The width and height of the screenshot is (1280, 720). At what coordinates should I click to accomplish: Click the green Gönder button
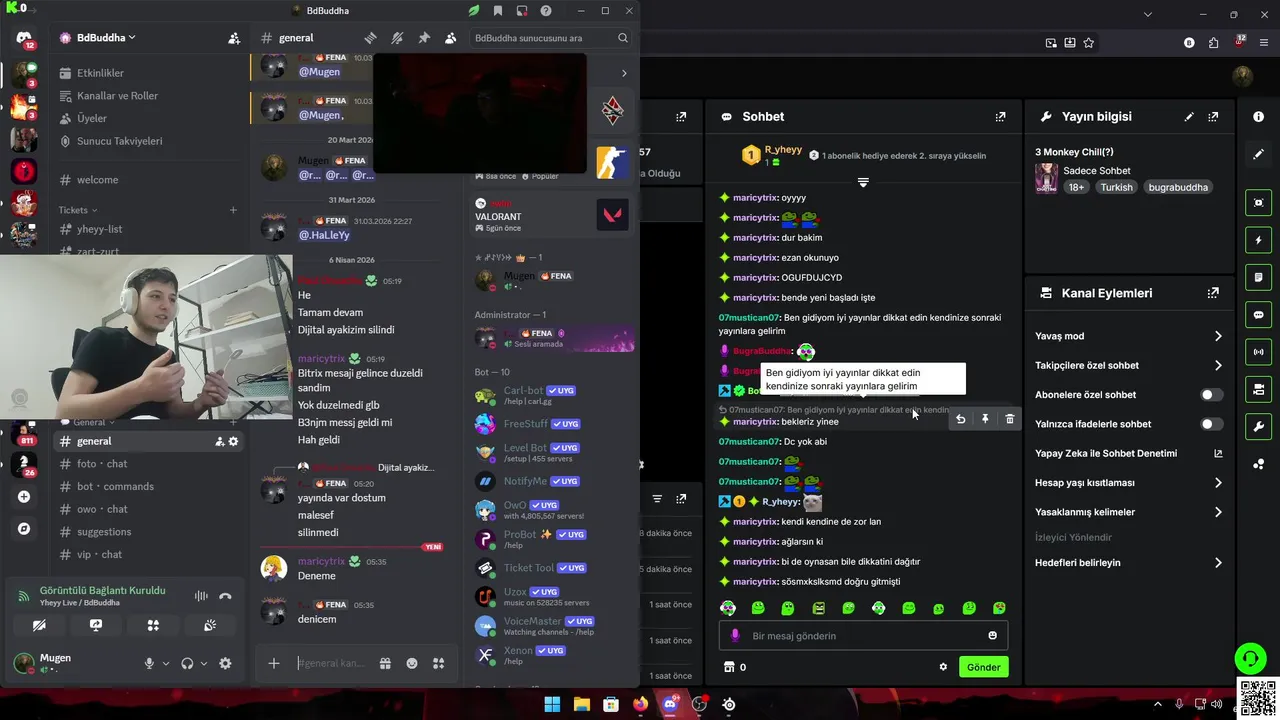pyautogui.click(x=983, y=667)
